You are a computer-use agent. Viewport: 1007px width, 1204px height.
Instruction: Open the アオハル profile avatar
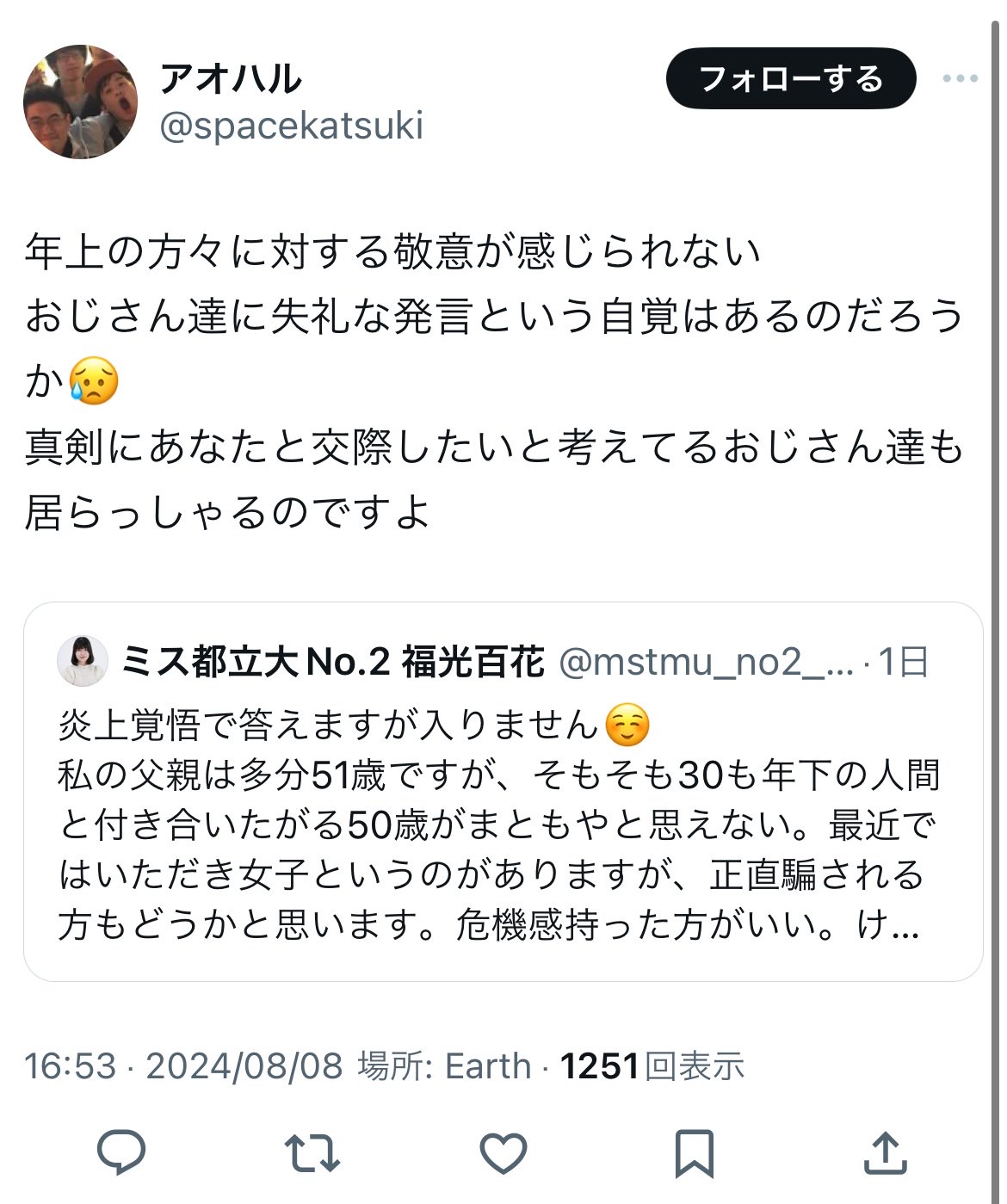coord(80,102)
